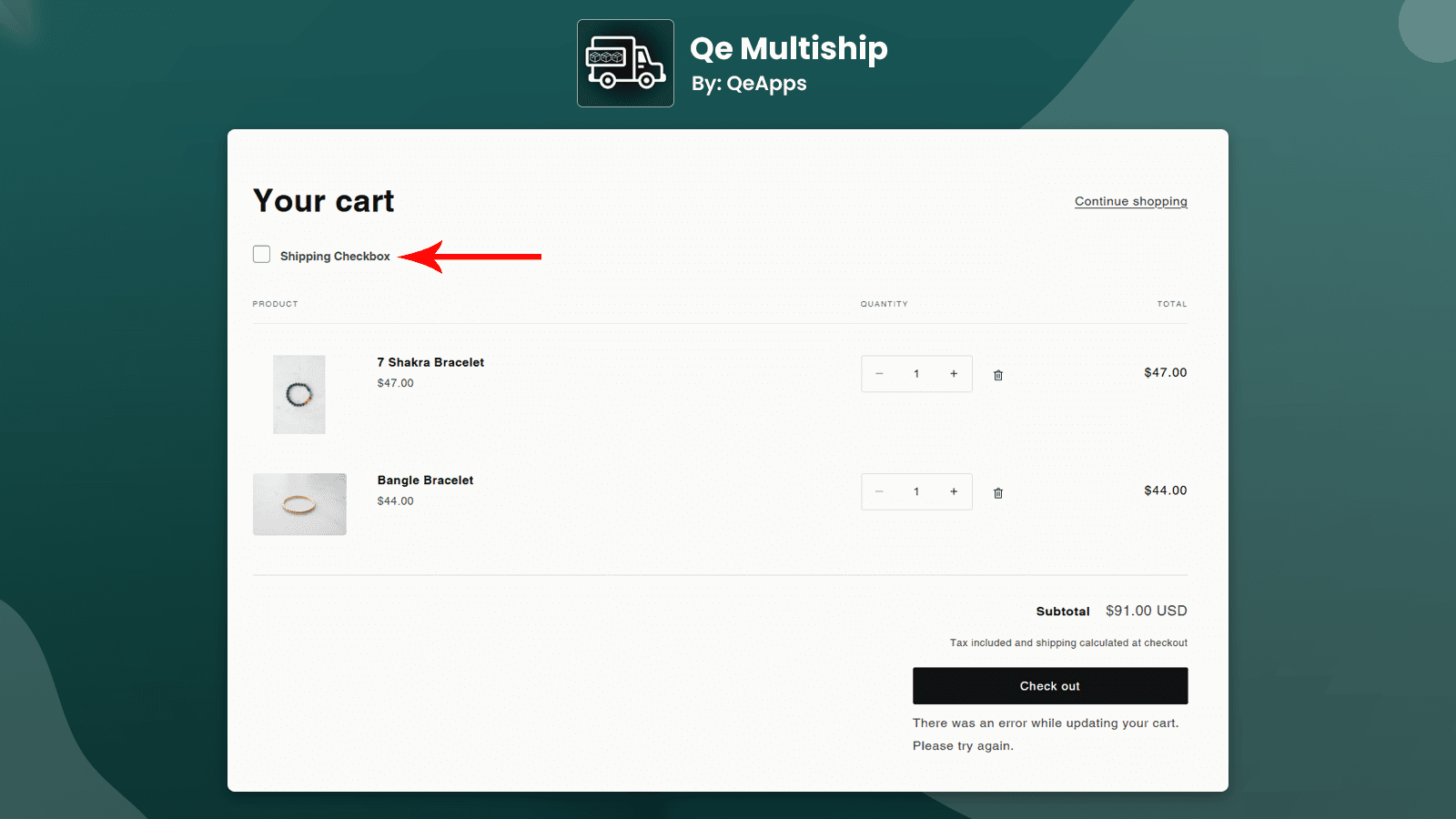The width and height of the screenshot is (1456, 819).
Task: Click the 7 Shakra Bracelet product name
Action: 430,362
